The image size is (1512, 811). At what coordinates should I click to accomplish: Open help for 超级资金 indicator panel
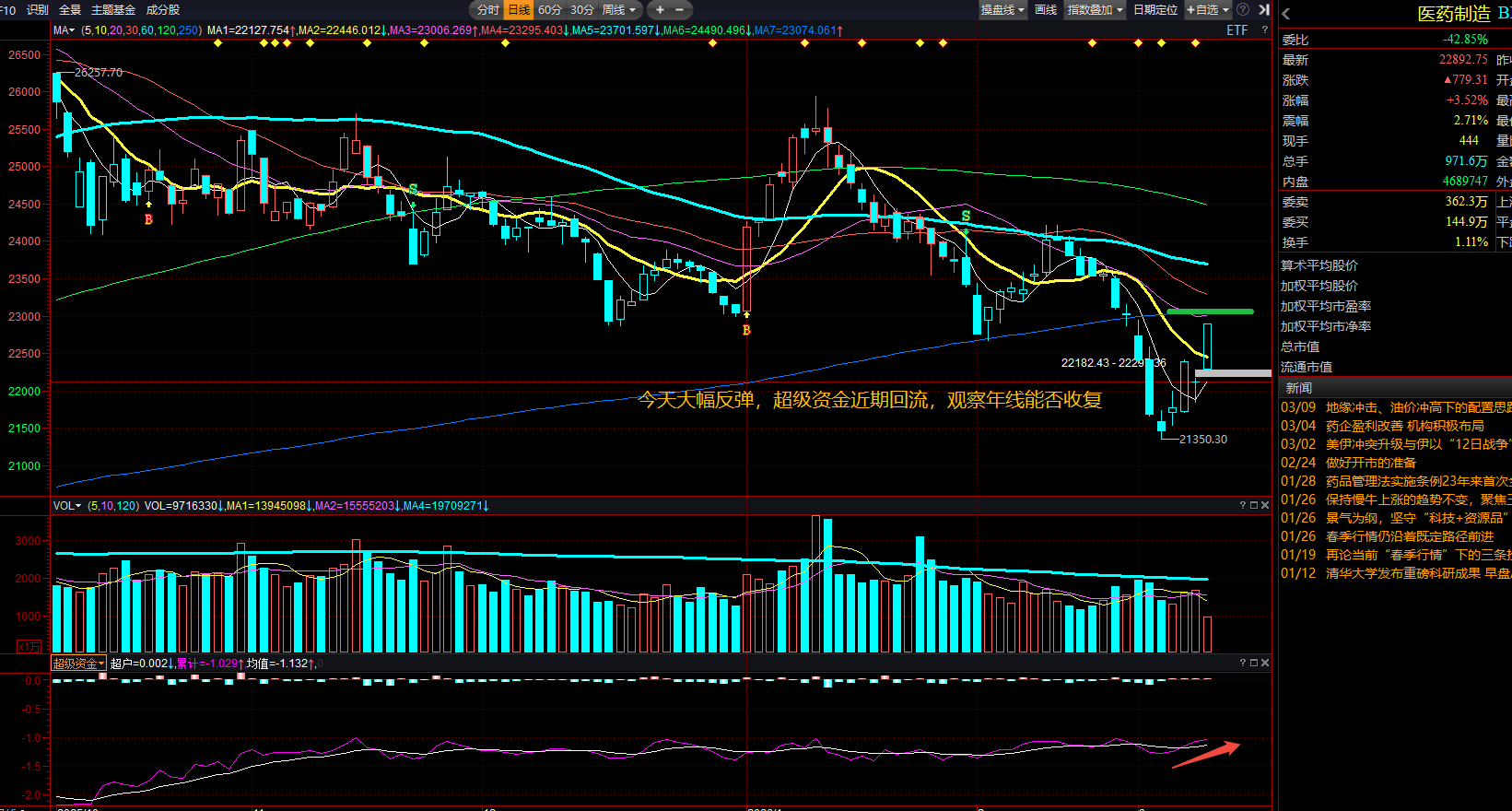tap(1242, 663)
